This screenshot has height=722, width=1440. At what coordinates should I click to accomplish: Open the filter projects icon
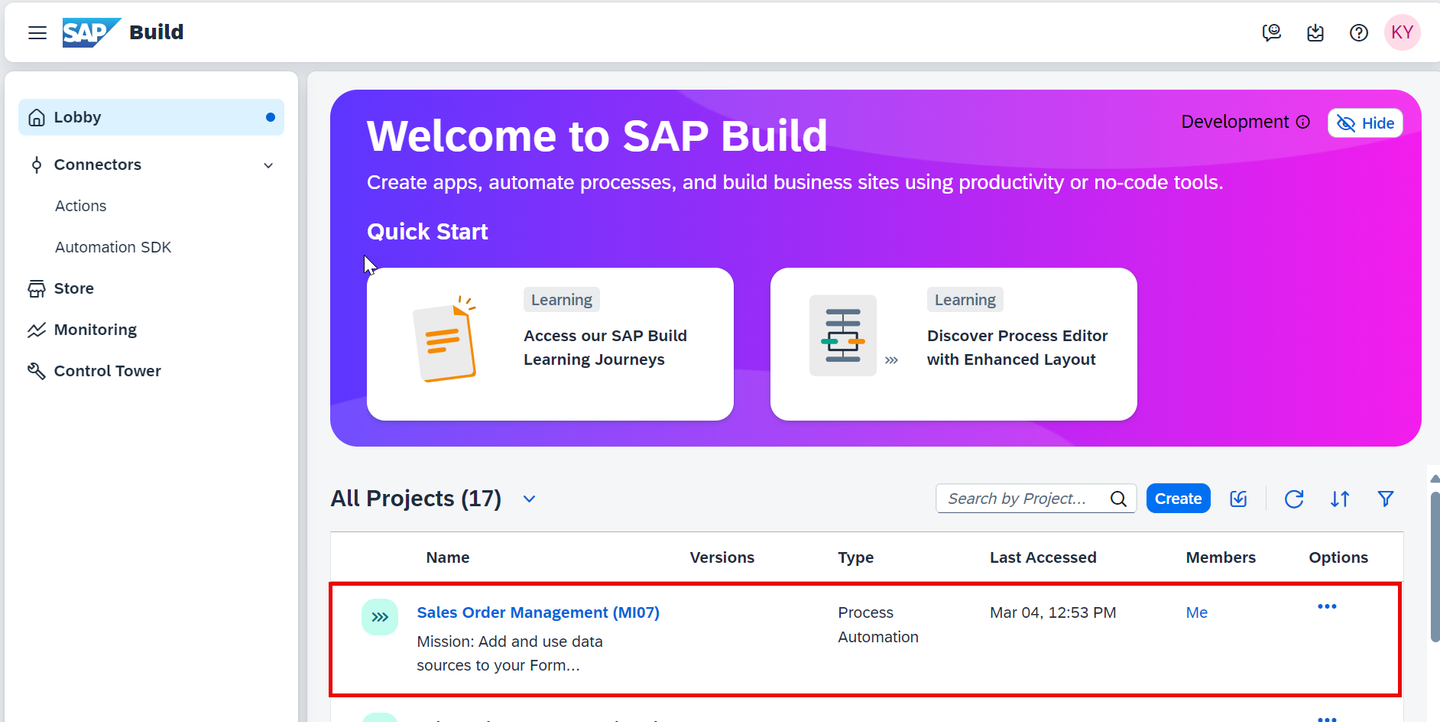1386,499
